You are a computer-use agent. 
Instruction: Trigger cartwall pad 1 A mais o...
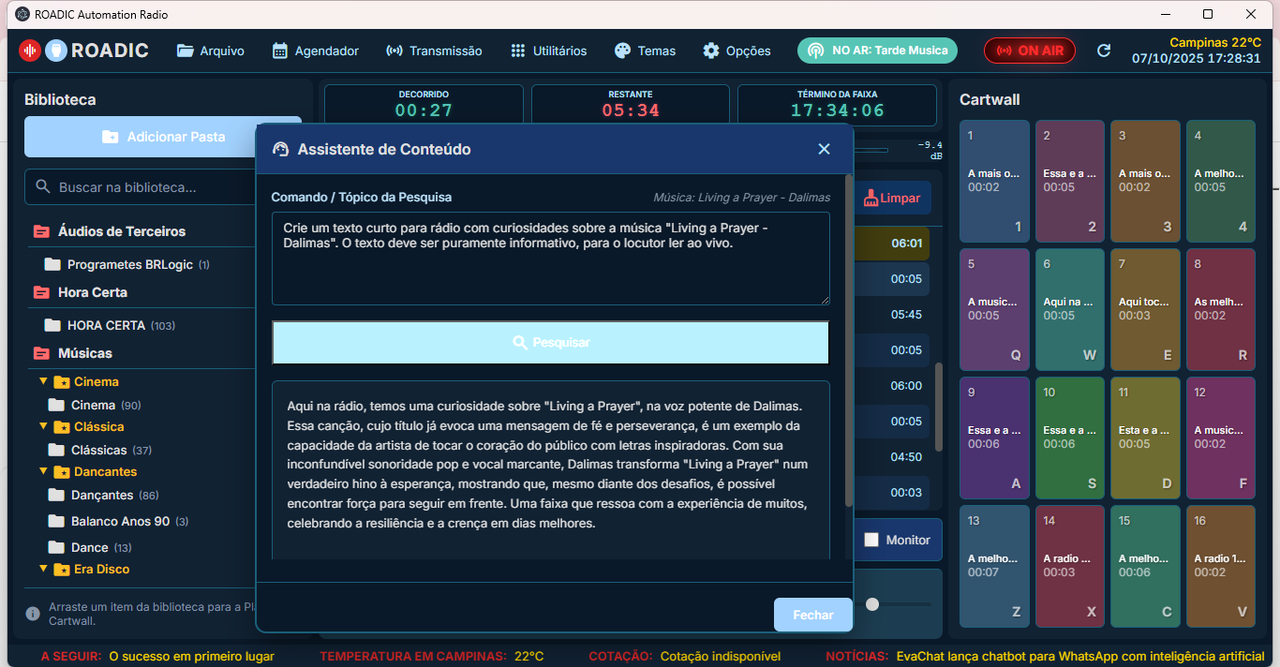994,180
